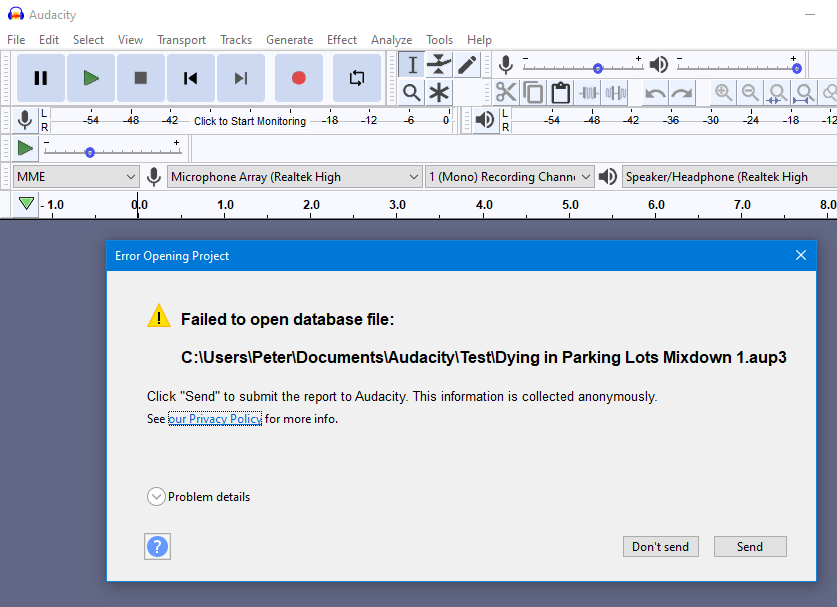Click the Don't send button
The image size is (837, 607).
[x=660, y=547]
